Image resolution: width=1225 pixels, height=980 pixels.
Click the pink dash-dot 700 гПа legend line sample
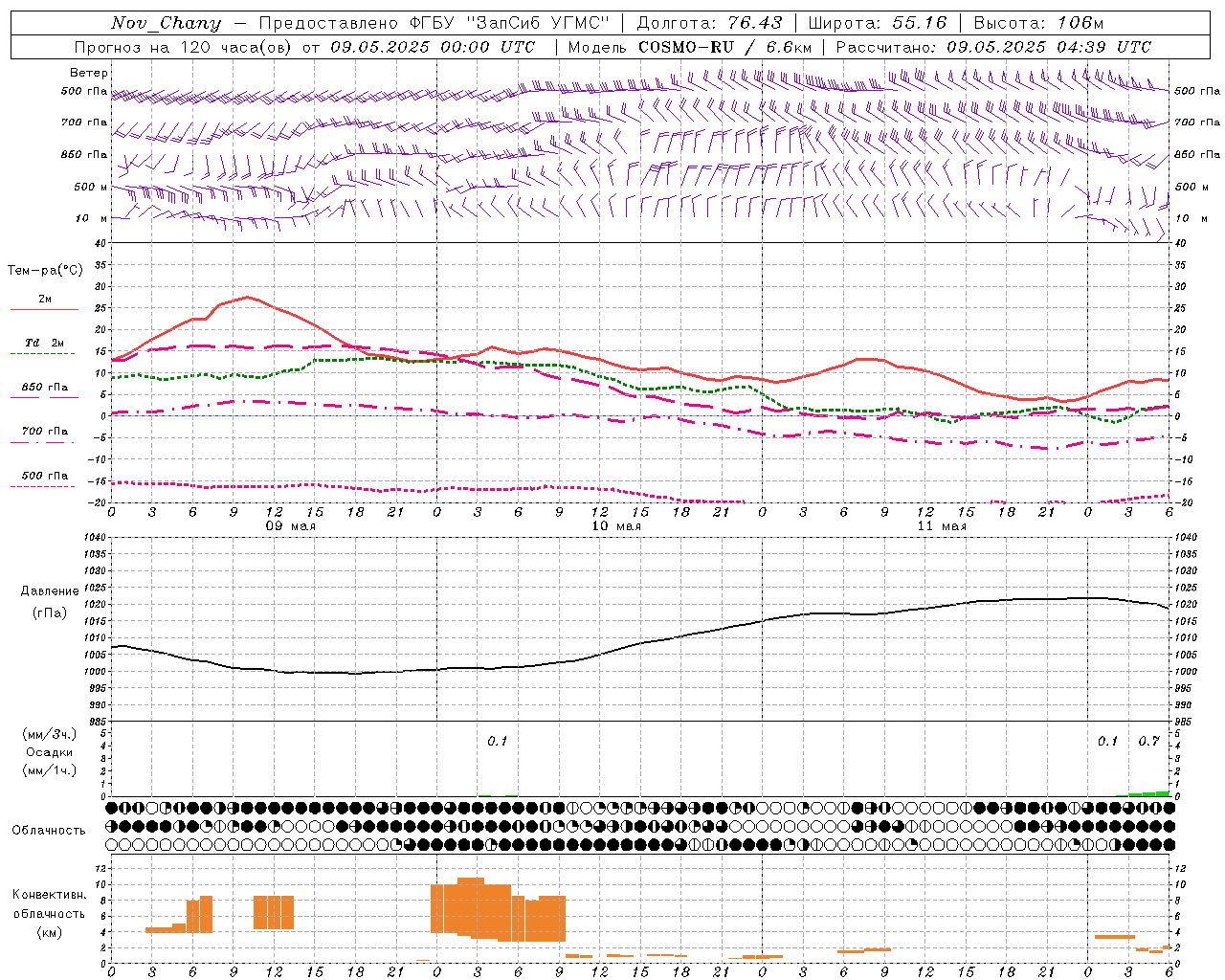point(44,442)
